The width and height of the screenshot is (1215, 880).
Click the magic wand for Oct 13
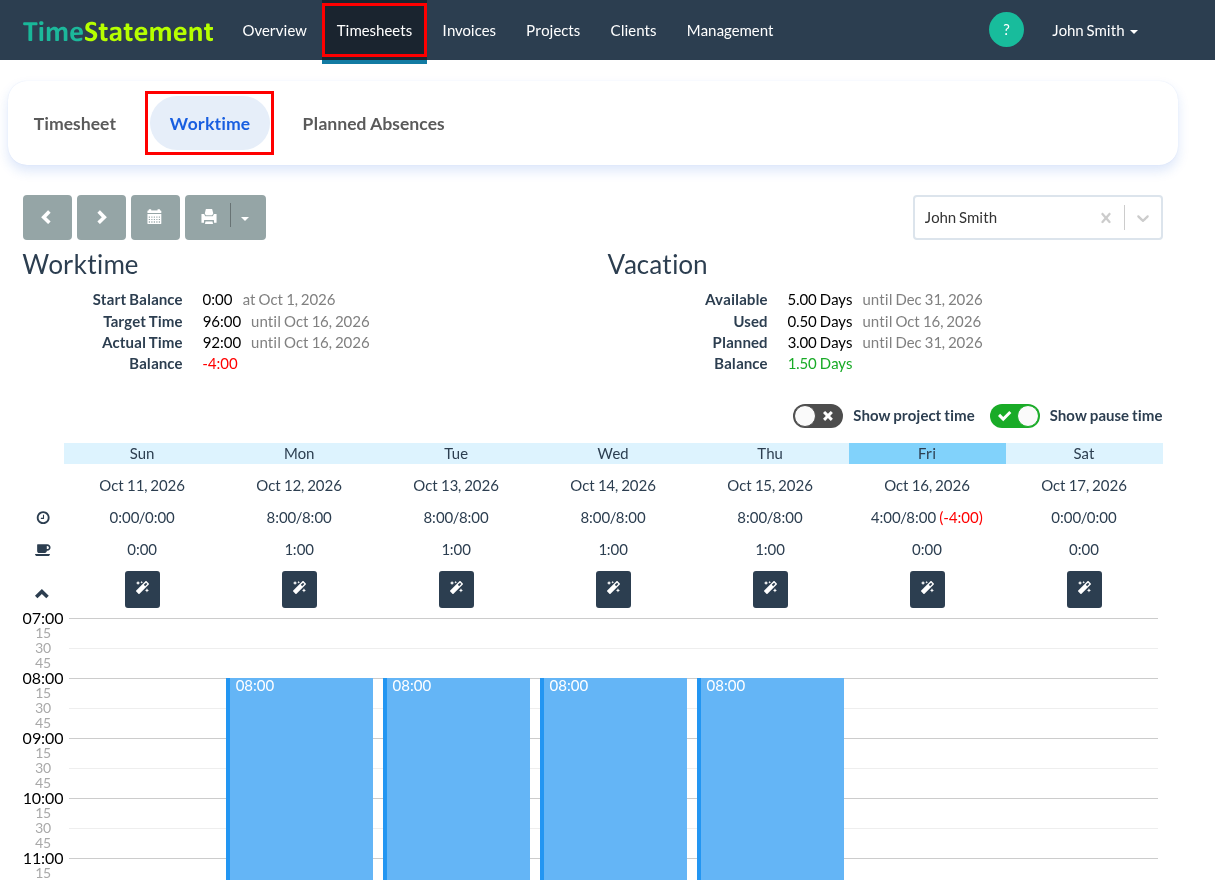pos(456,589)
